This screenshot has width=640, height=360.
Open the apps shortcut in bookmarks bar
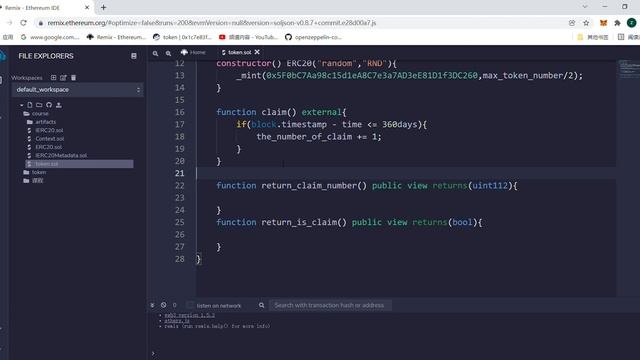[x=8, y=37]
